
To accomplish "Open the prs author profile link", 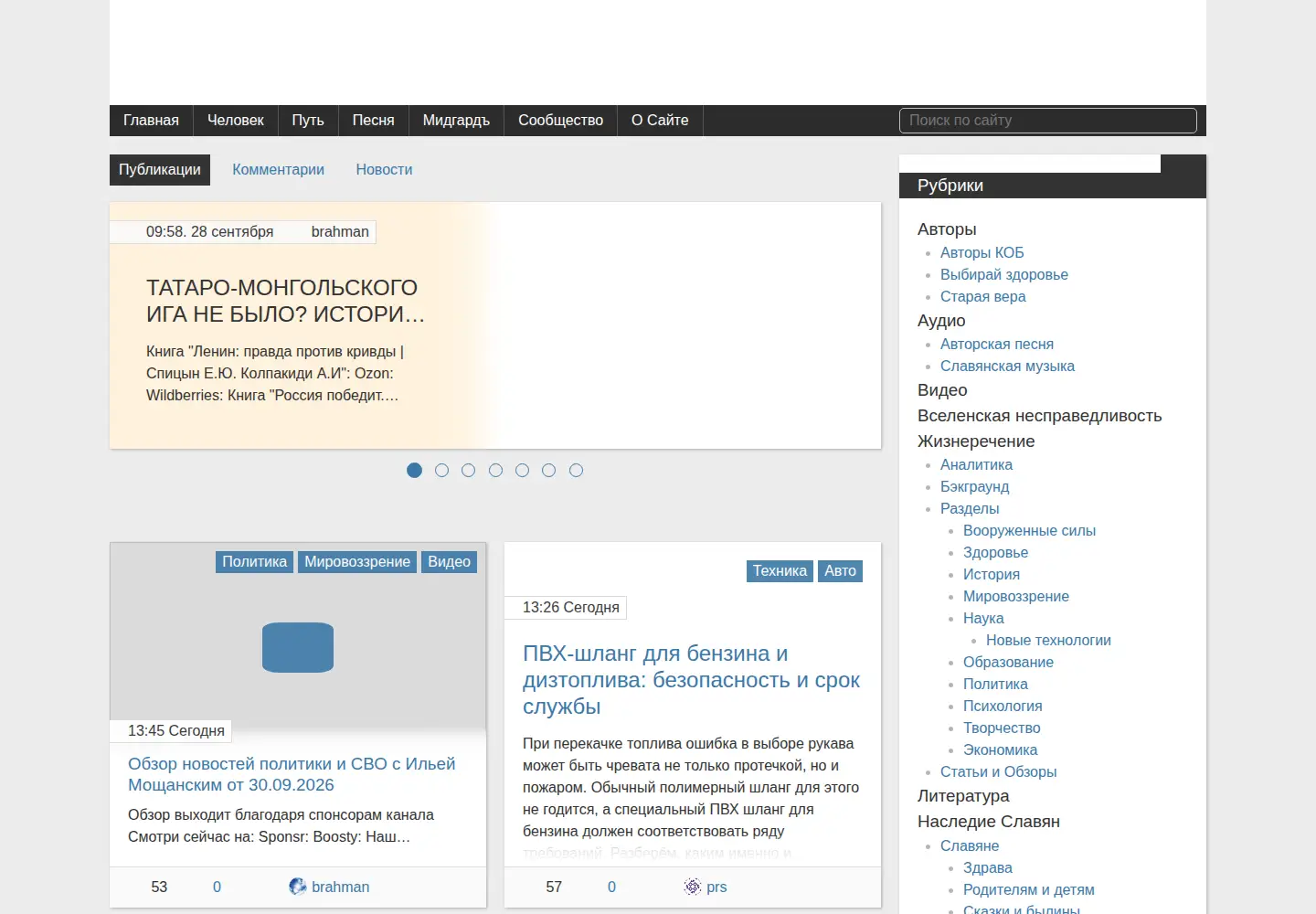I will pyautogui.click(x=716, y=887).
